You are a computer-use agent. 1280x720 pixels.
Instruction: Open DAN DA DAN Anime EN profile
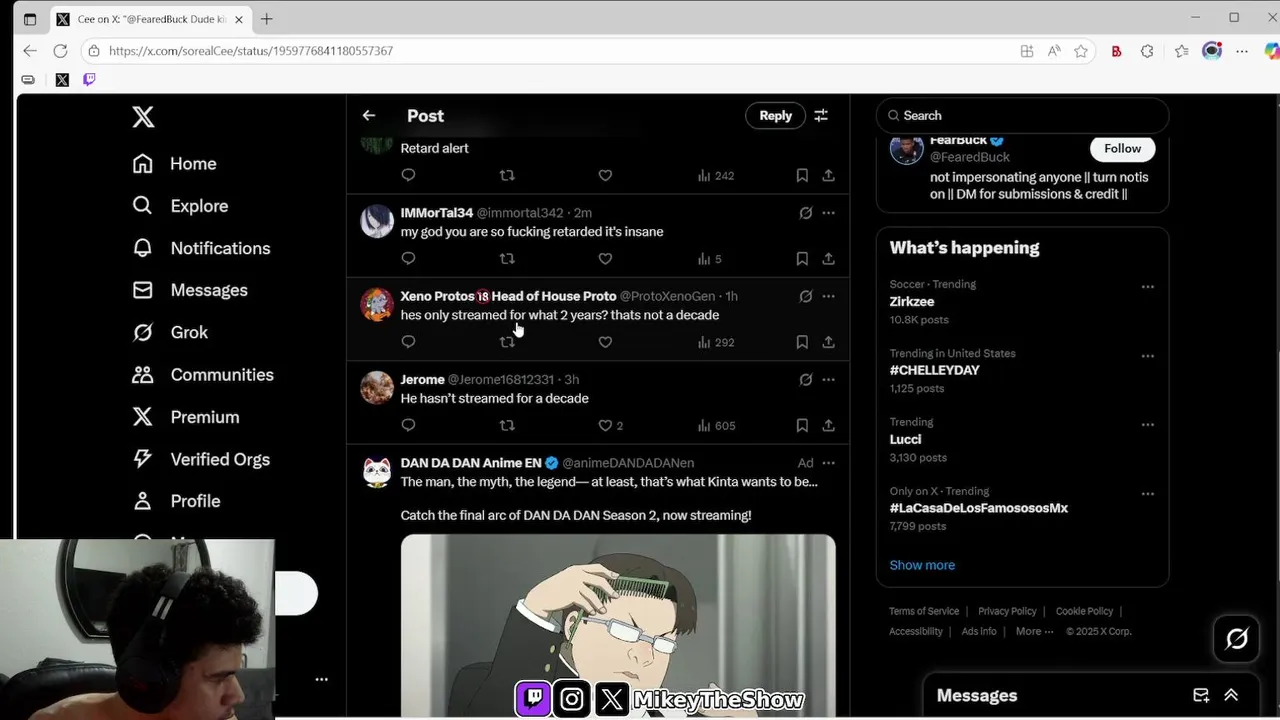[471, 463]
